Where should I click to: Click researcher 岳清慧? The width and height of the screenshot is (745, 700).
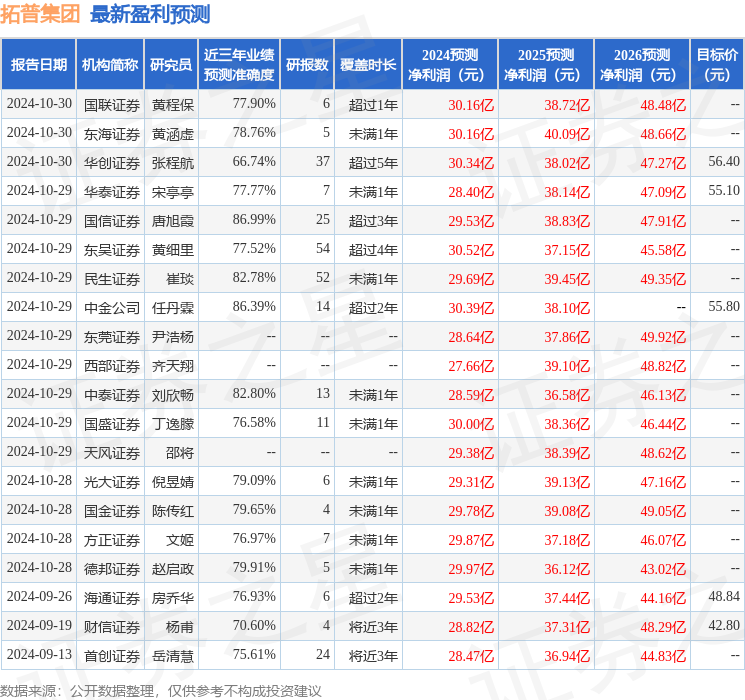[x=173, y=656]
